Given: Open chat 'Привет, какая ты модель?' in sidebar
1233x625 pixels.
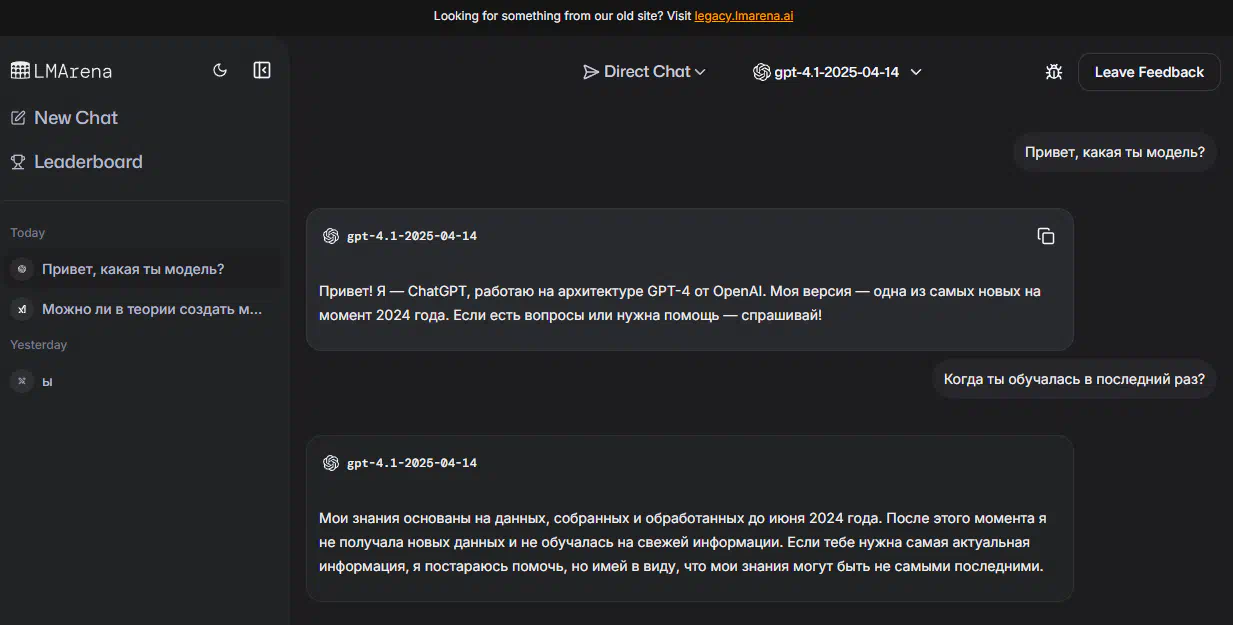Looking at the screenshot, I should (x=141, y=269).
